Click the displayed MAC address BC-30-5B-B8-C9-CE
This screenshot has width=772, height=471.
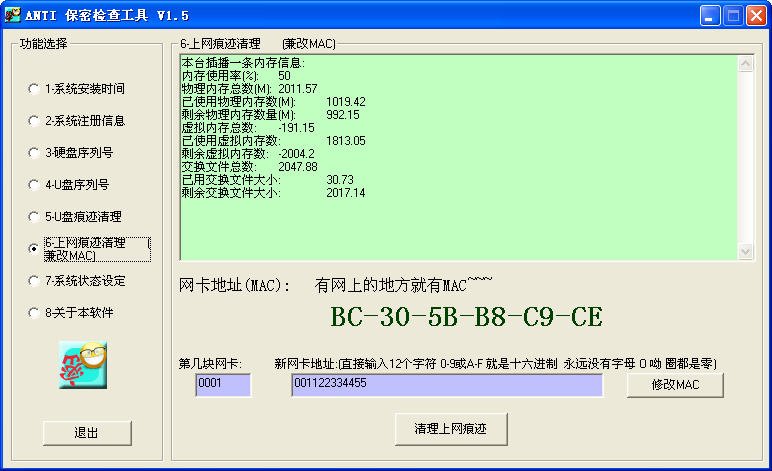[x=466, y=317]
